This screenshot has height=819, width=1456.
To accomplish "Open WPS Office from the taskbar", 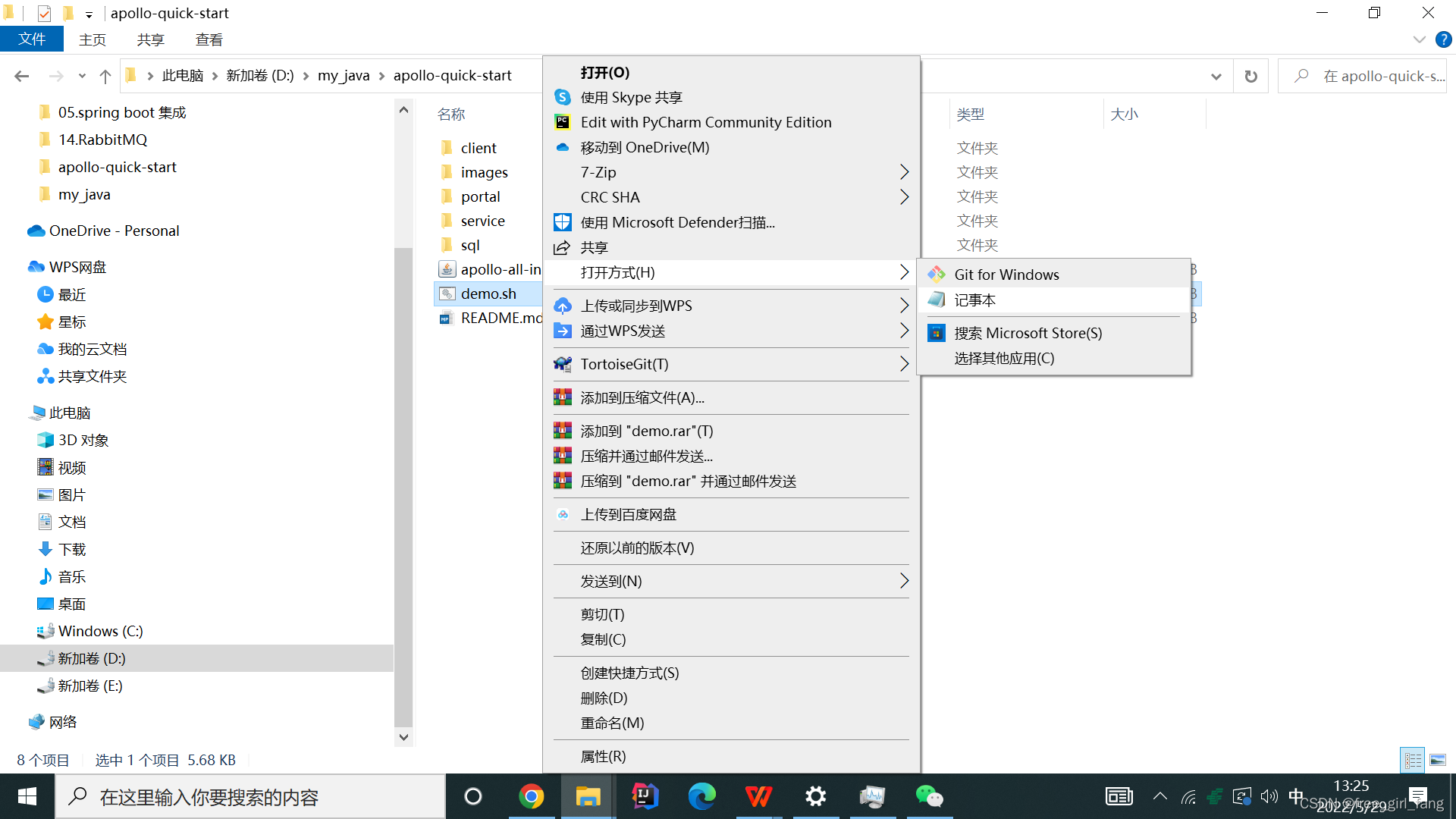I will (x=758, y=796).
